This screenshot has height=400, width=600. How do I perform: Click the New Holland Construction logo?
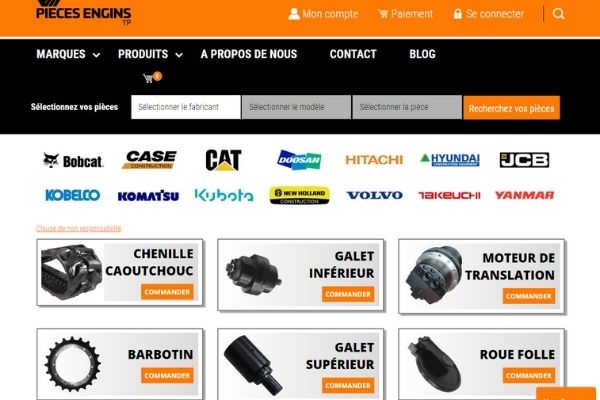pos(299,195)
